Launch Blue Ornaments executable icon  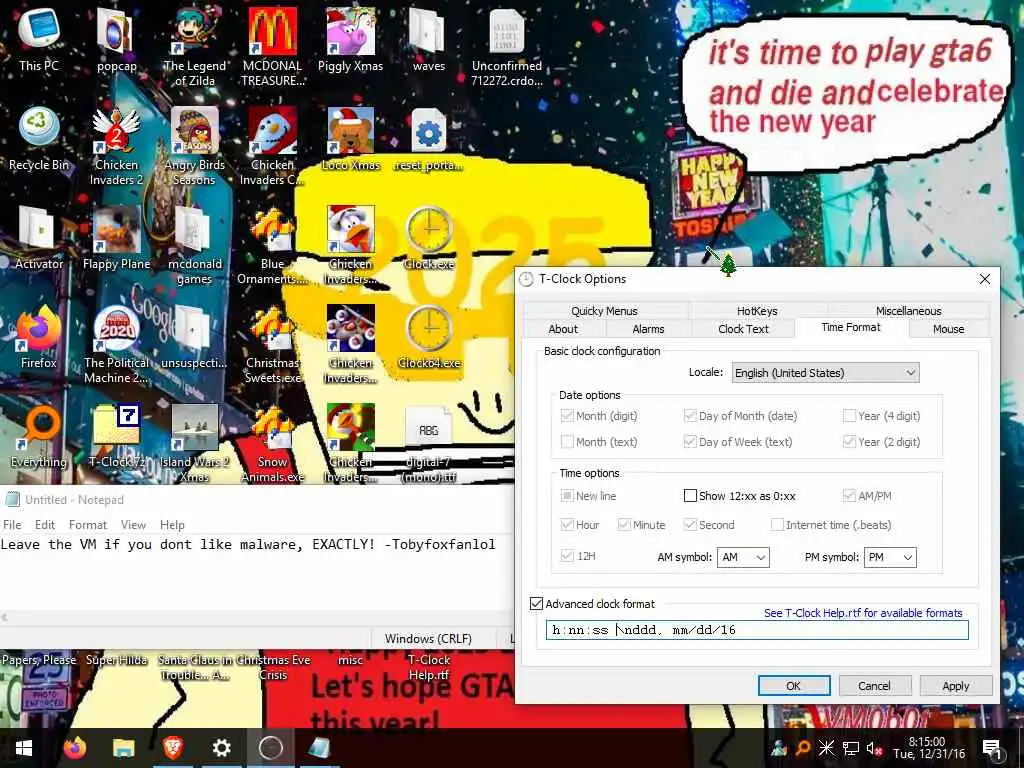272,244
